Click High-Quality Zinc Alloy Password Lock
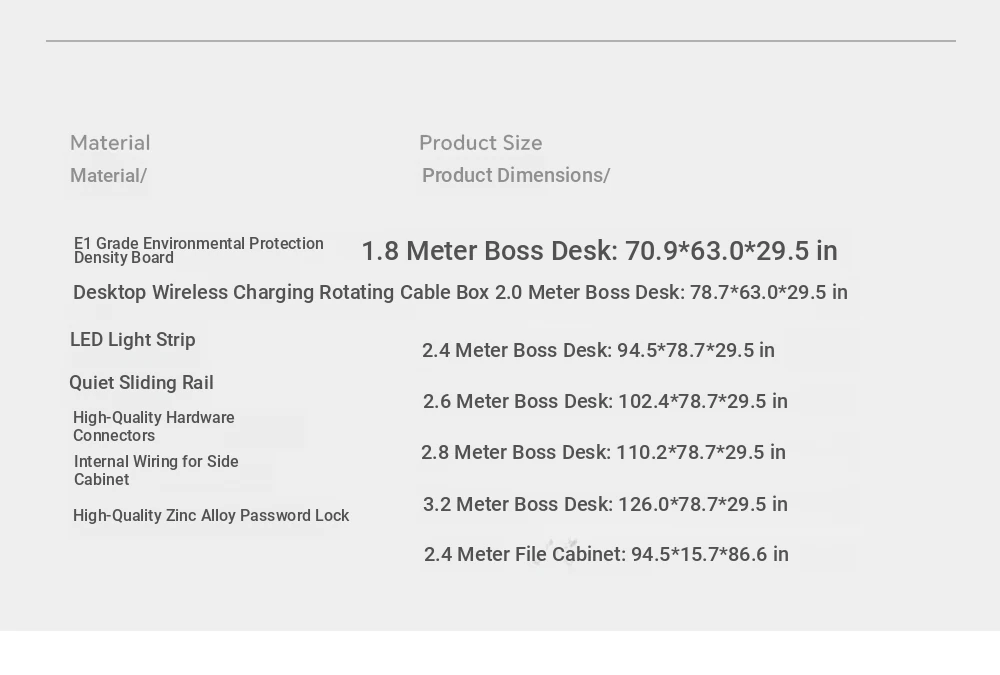The width and height of the screenshot is (1000, 675). click(211, 516)
